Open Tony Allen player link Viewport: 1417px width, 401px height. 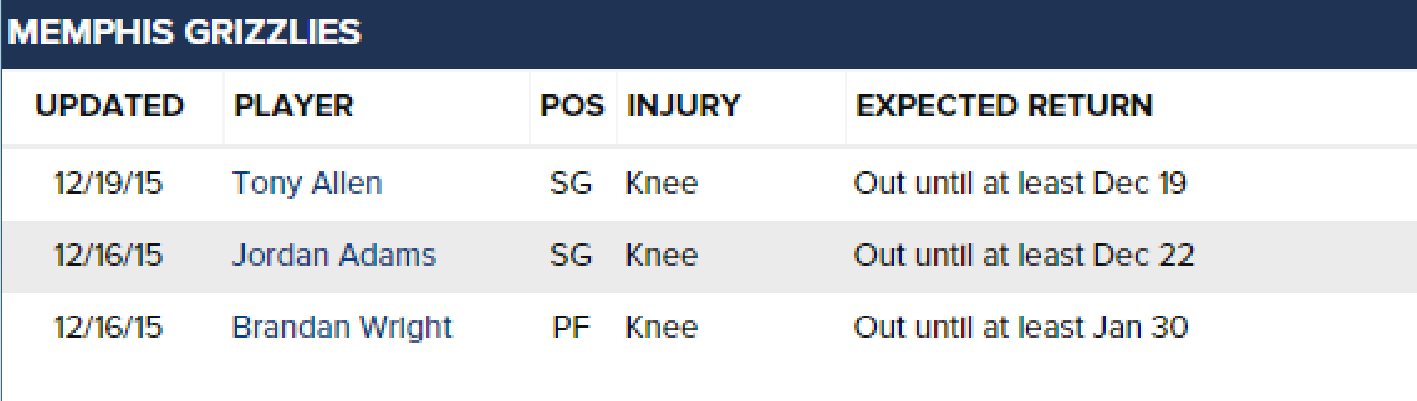coord(306,184)
